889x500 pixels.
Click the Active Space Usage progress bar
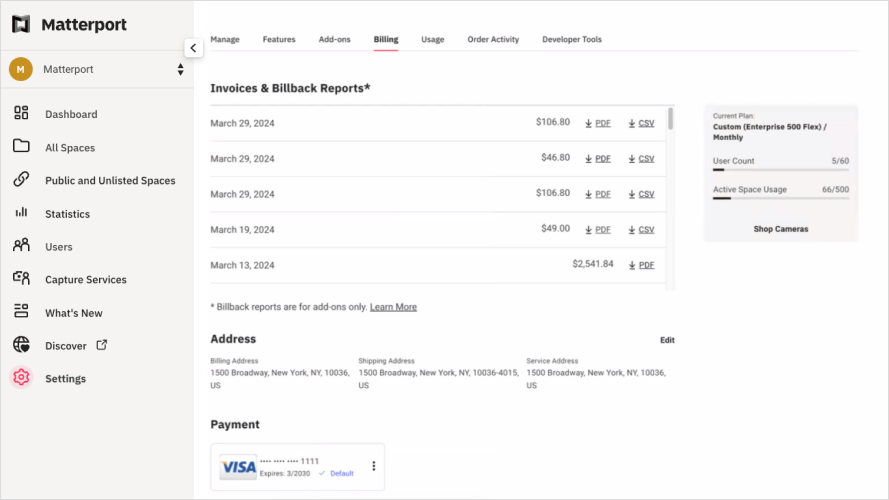point(781,198)
